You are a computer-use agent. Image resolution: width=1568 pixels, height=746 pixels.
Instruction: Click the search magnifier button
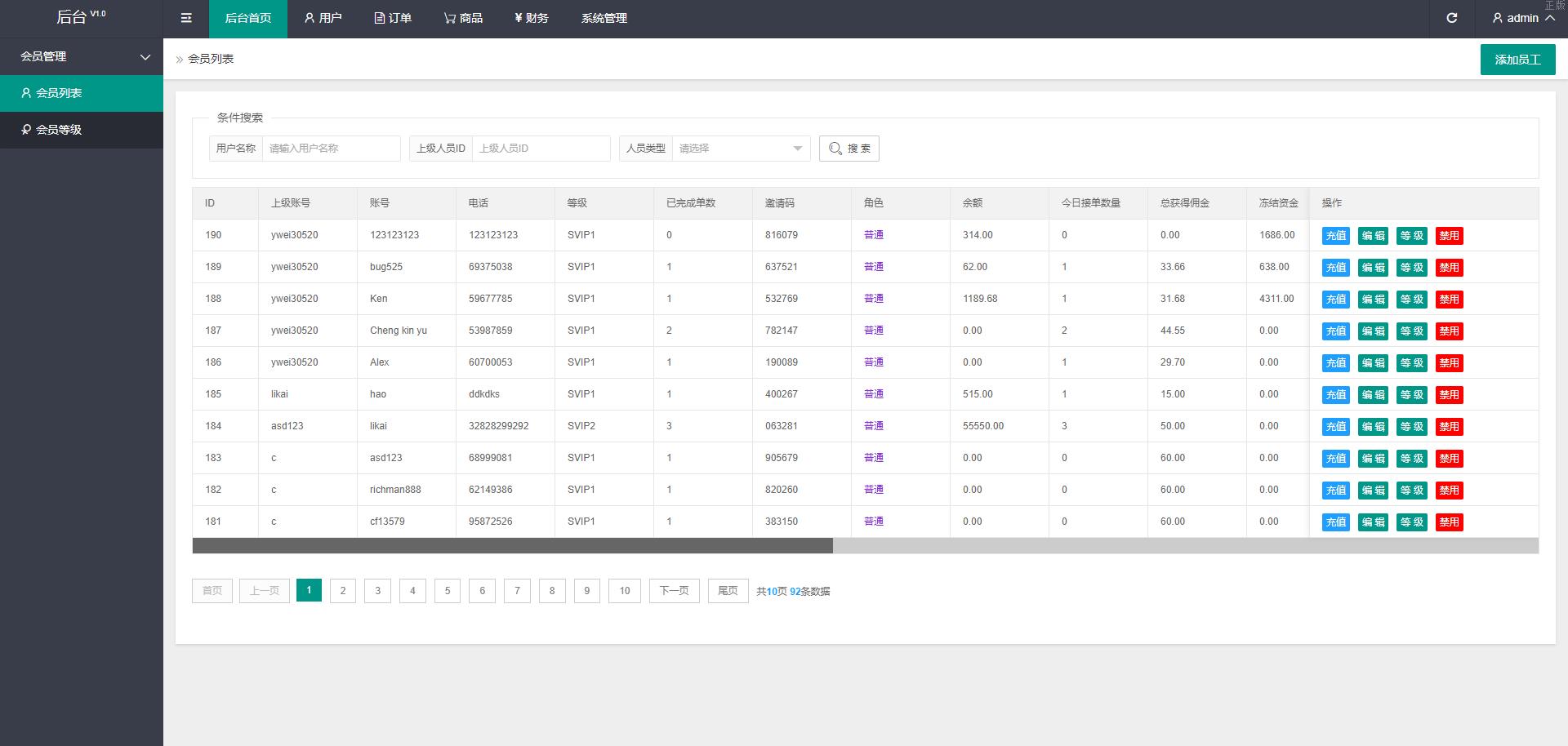tap(849, 149)
